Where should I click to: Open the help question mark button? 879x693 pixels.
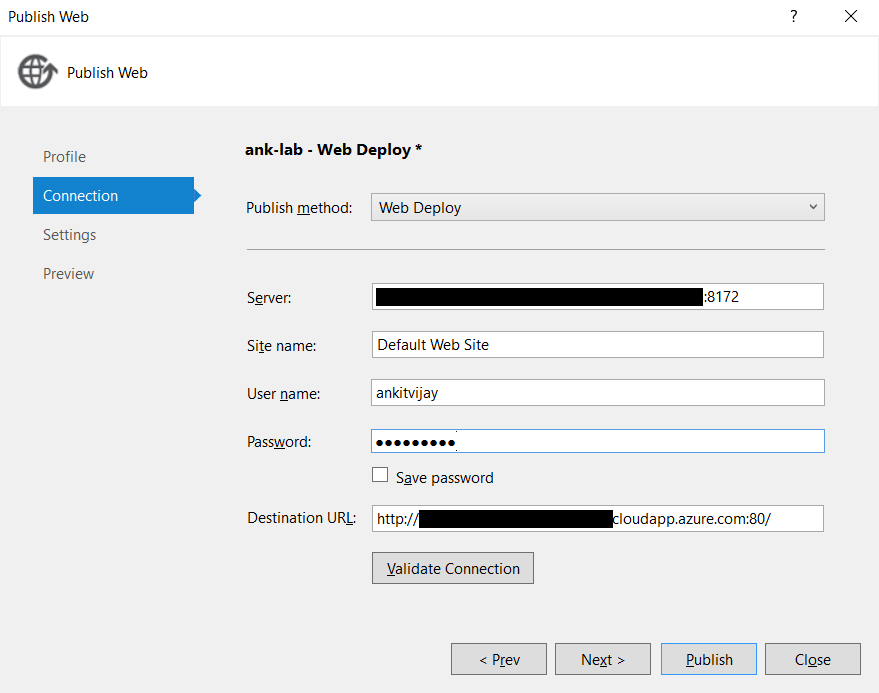pos(793,16)
